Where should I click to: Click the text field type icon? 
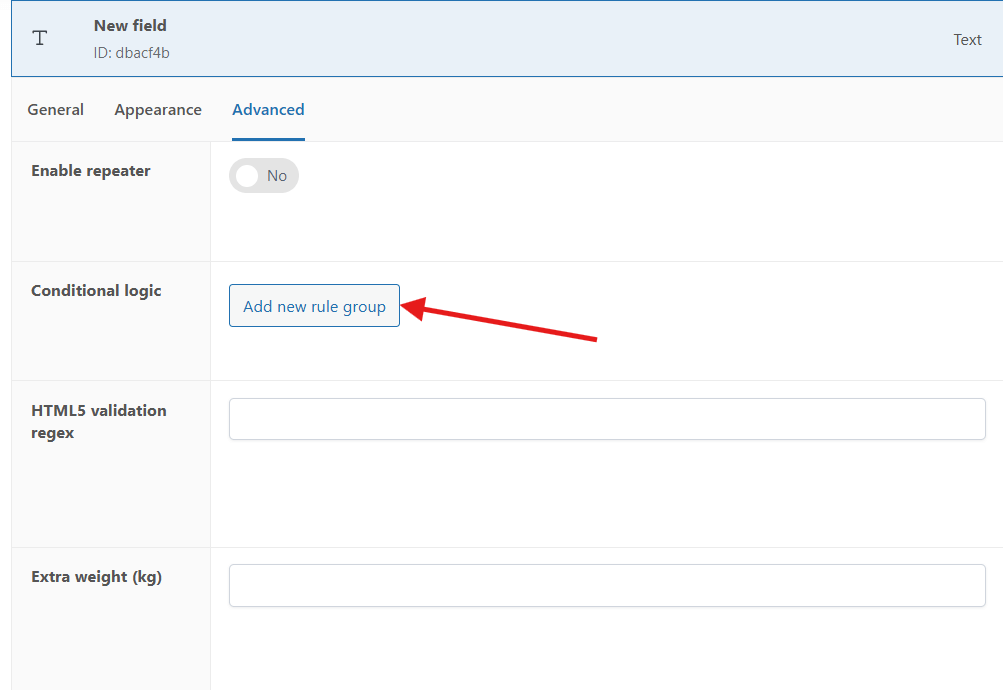tap(40, 39)
